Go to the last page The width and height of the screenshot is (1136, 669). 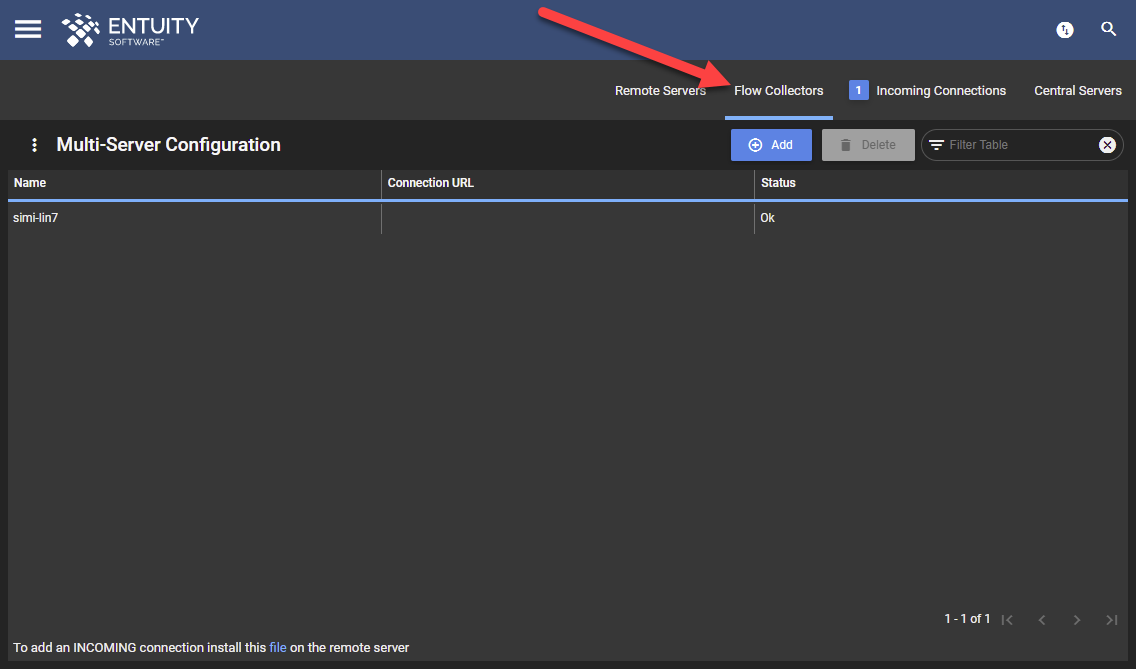(x=1111, y=620)
